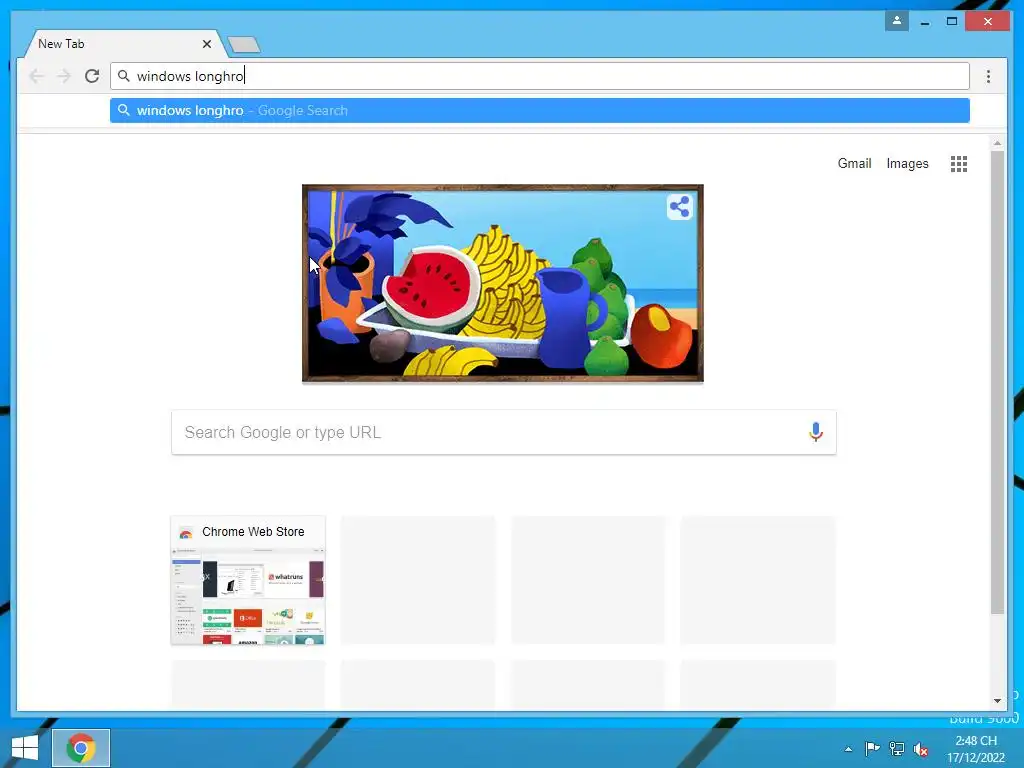1024x768 pixels.
Task: Close the New Tab tab
Action: 206,44
